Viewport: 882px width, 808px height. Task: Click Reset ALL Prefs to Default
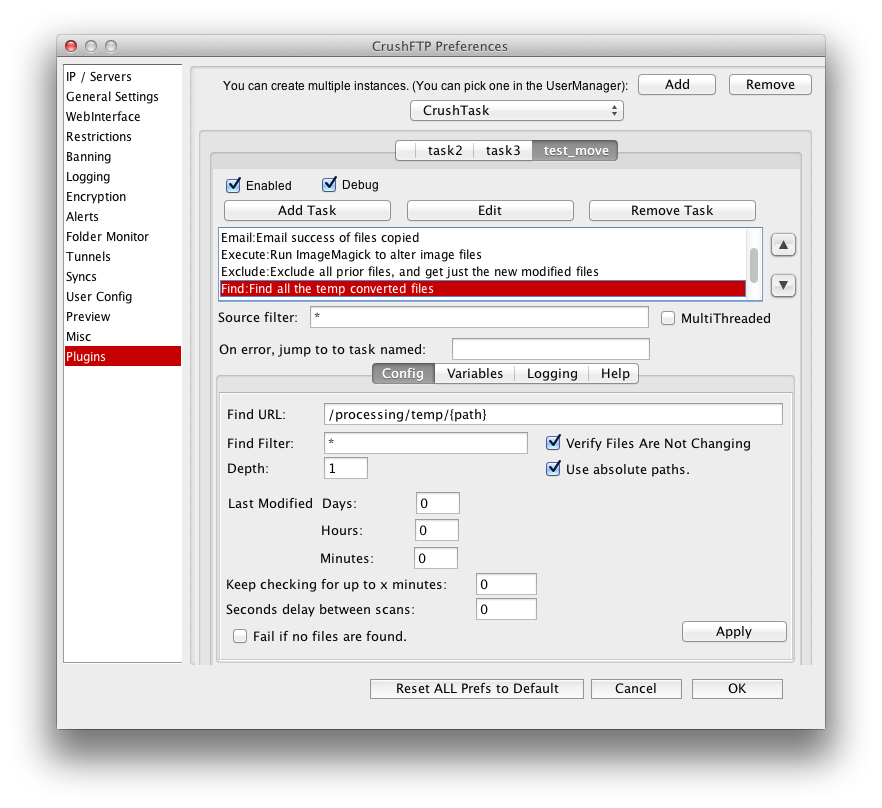[x=477, y=689]
